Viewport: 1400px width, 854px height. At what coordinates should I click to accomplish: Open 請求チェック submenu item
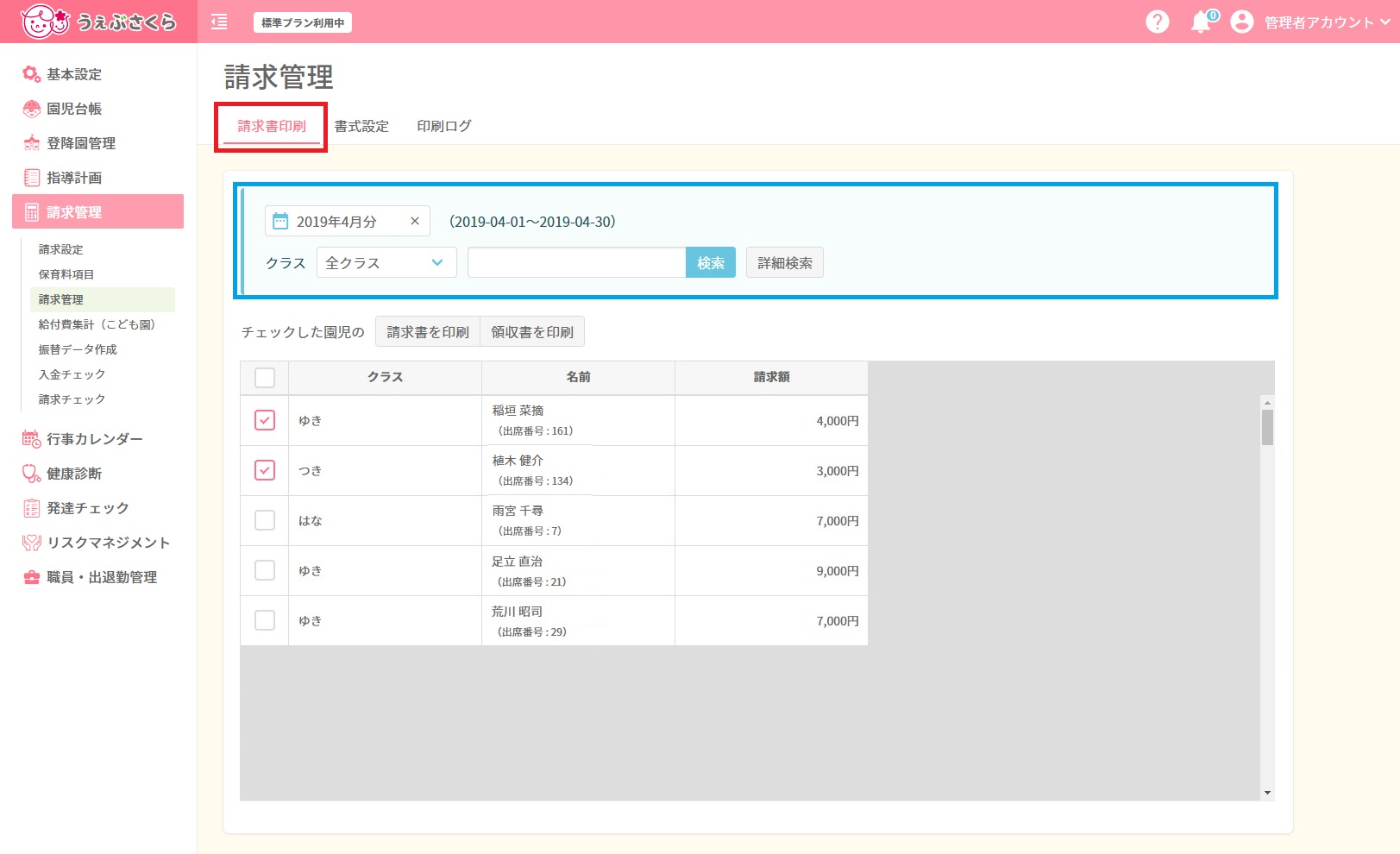(72, 399)
